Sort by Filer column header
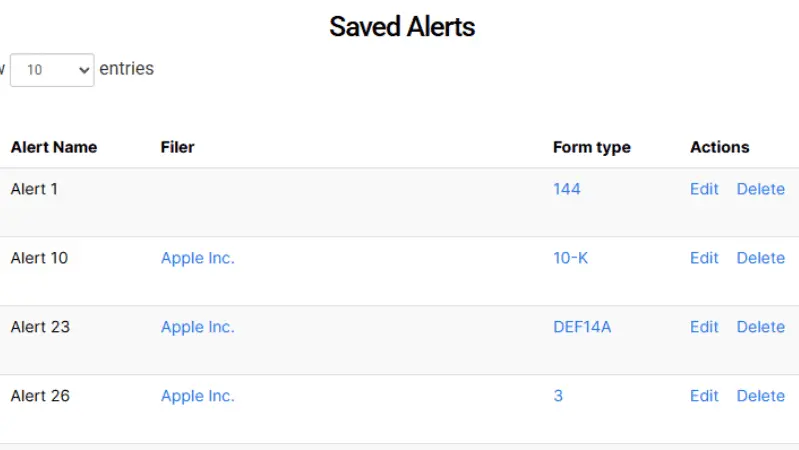Screen dimensions: 799x450 pyautogui.click(x=177, y=147)
